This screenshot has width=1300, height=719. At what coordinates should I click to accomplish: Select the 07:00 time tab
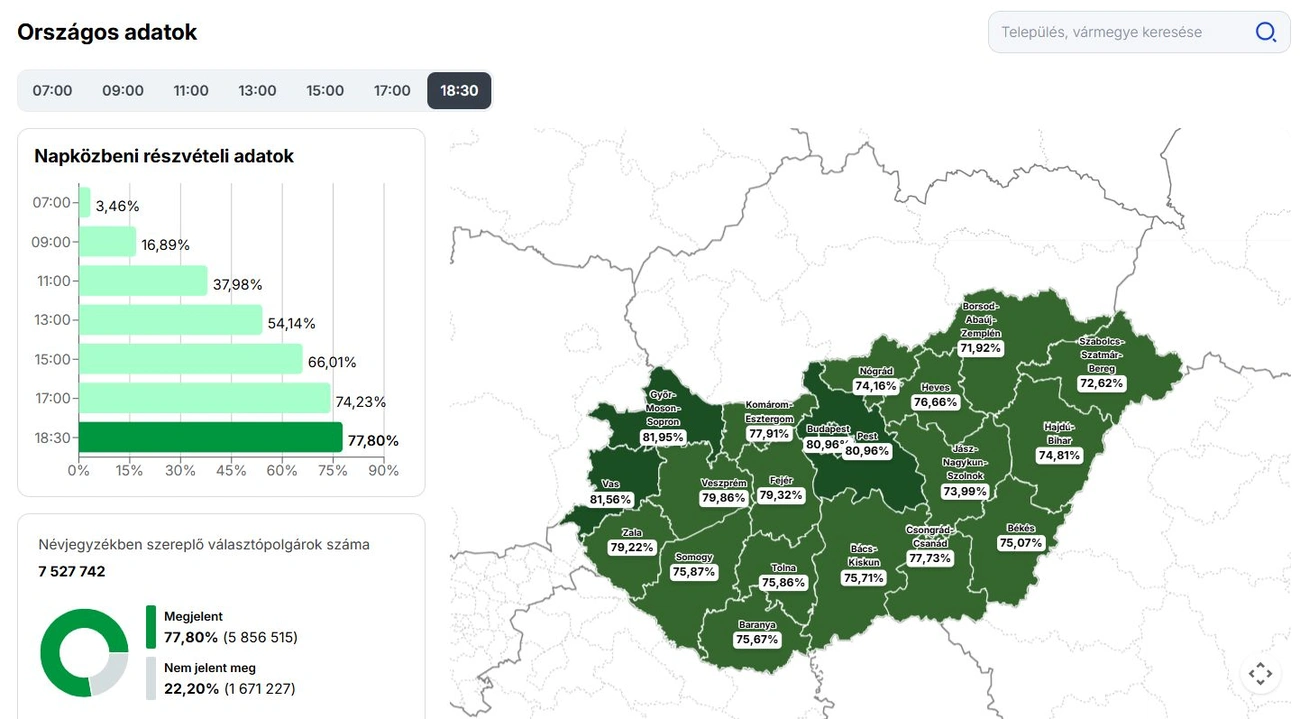point(52,91)
